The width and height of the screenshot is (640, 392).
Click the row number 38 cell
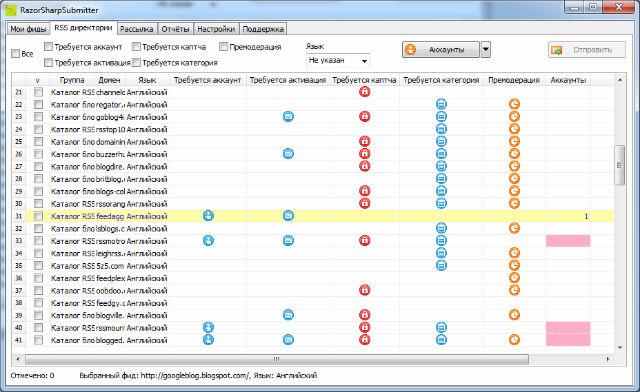click(x=19, y=303)
